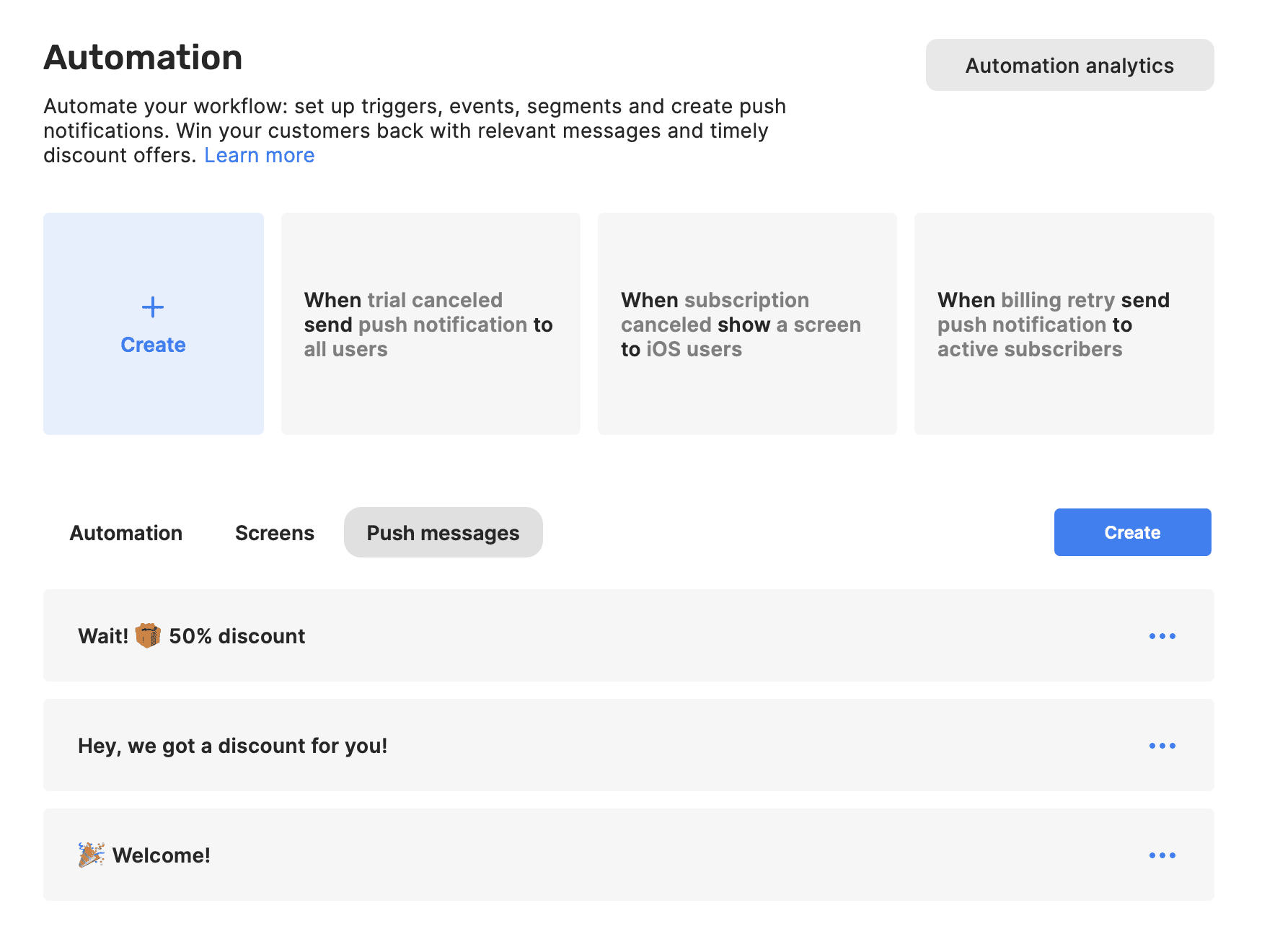1262x952 pixels.
Task: Click the ellipsis next to Hey, we got a discount
Action: [x=1162, y=746]
